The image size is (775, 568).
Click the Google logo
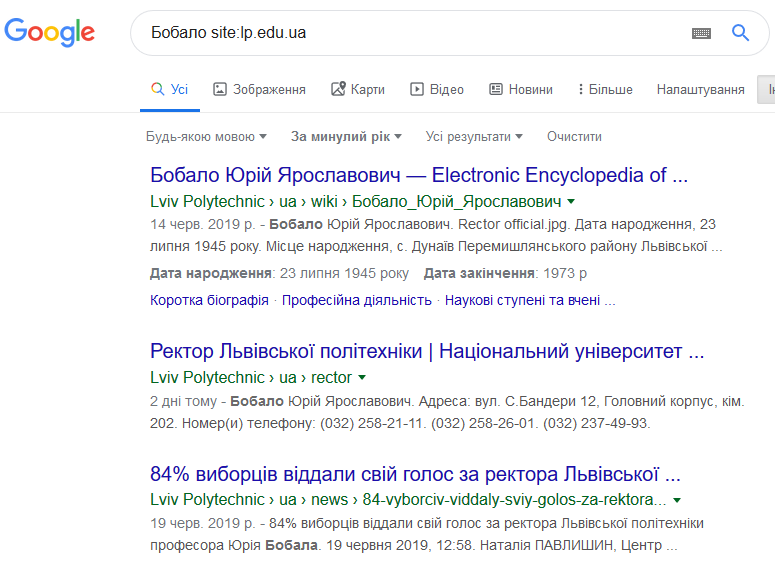49,32
